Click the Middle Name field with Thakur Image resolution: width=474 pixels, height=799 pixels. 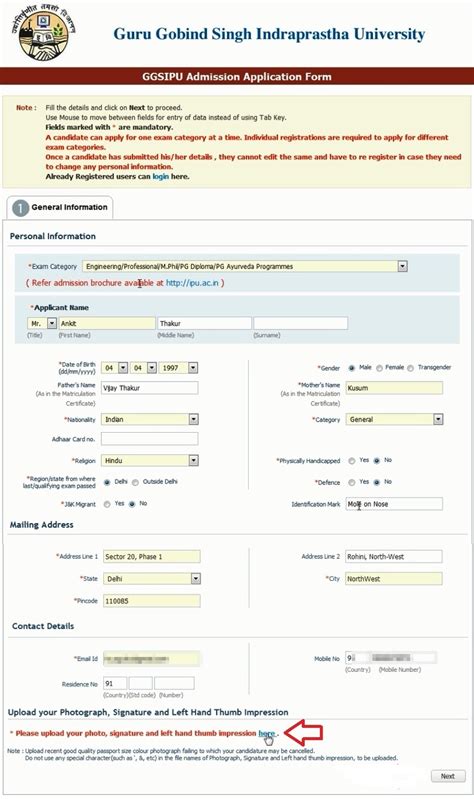tap(204, 323)
